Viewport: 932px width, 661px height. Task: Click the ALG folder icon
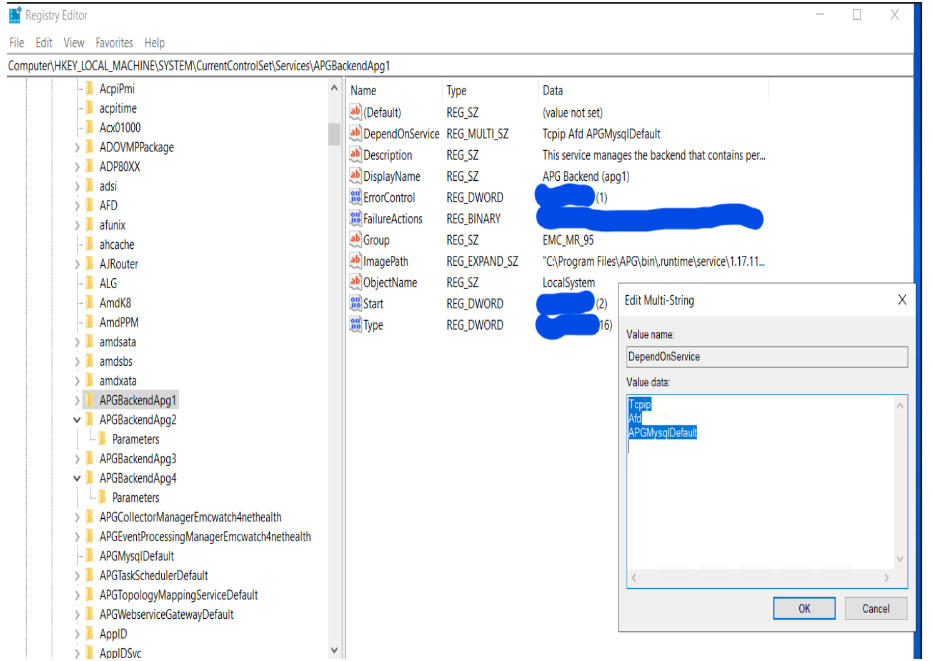click(x=90, y=283)
